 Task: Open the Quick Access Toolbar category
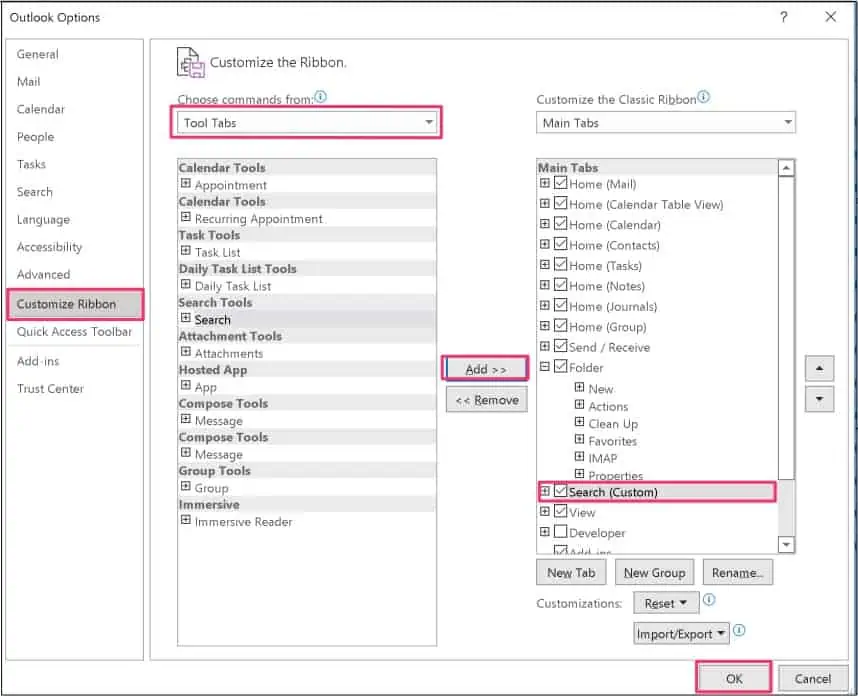point(74,332)
